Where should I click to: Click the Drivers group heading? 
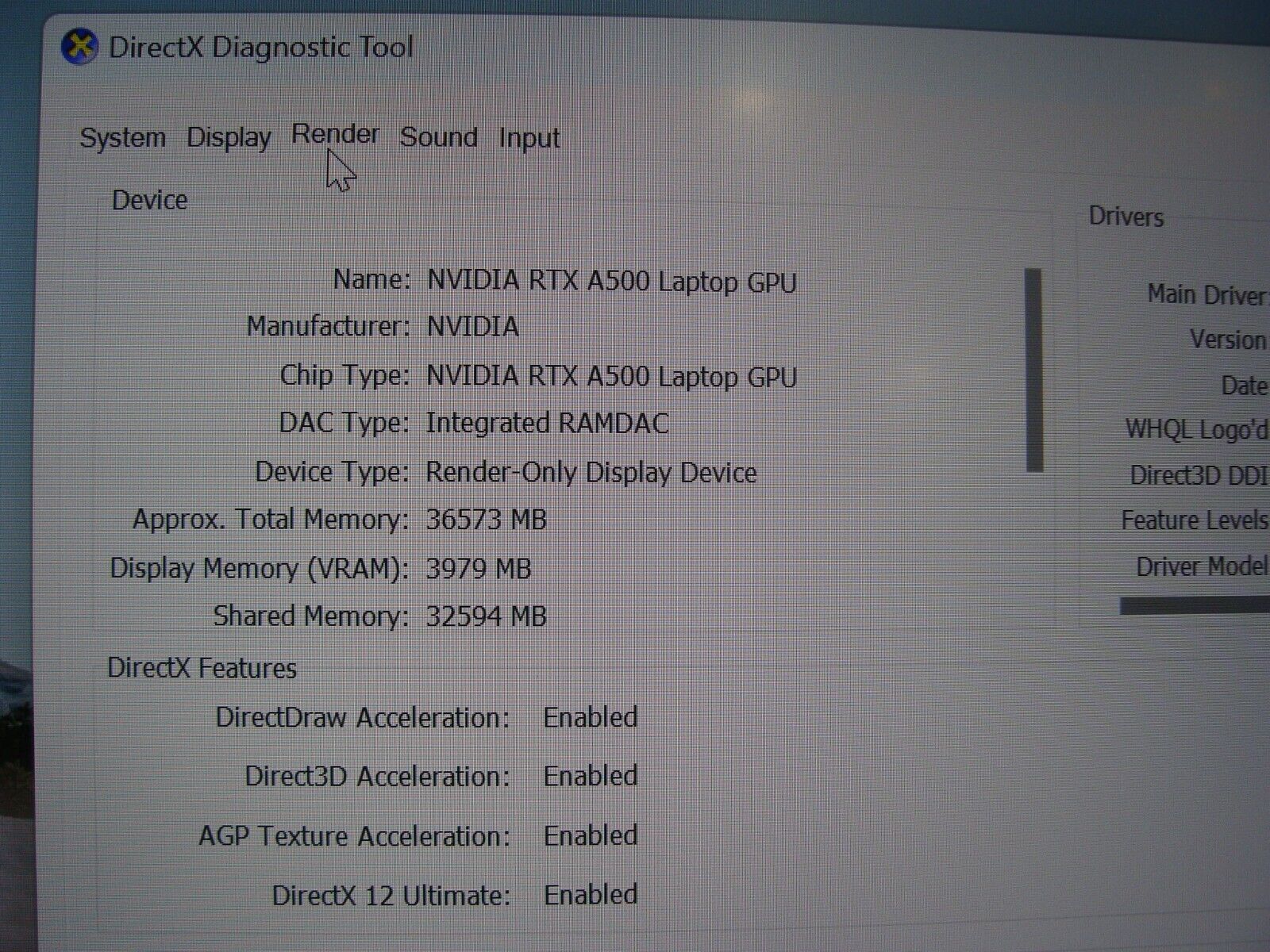tap(1126, 217)
